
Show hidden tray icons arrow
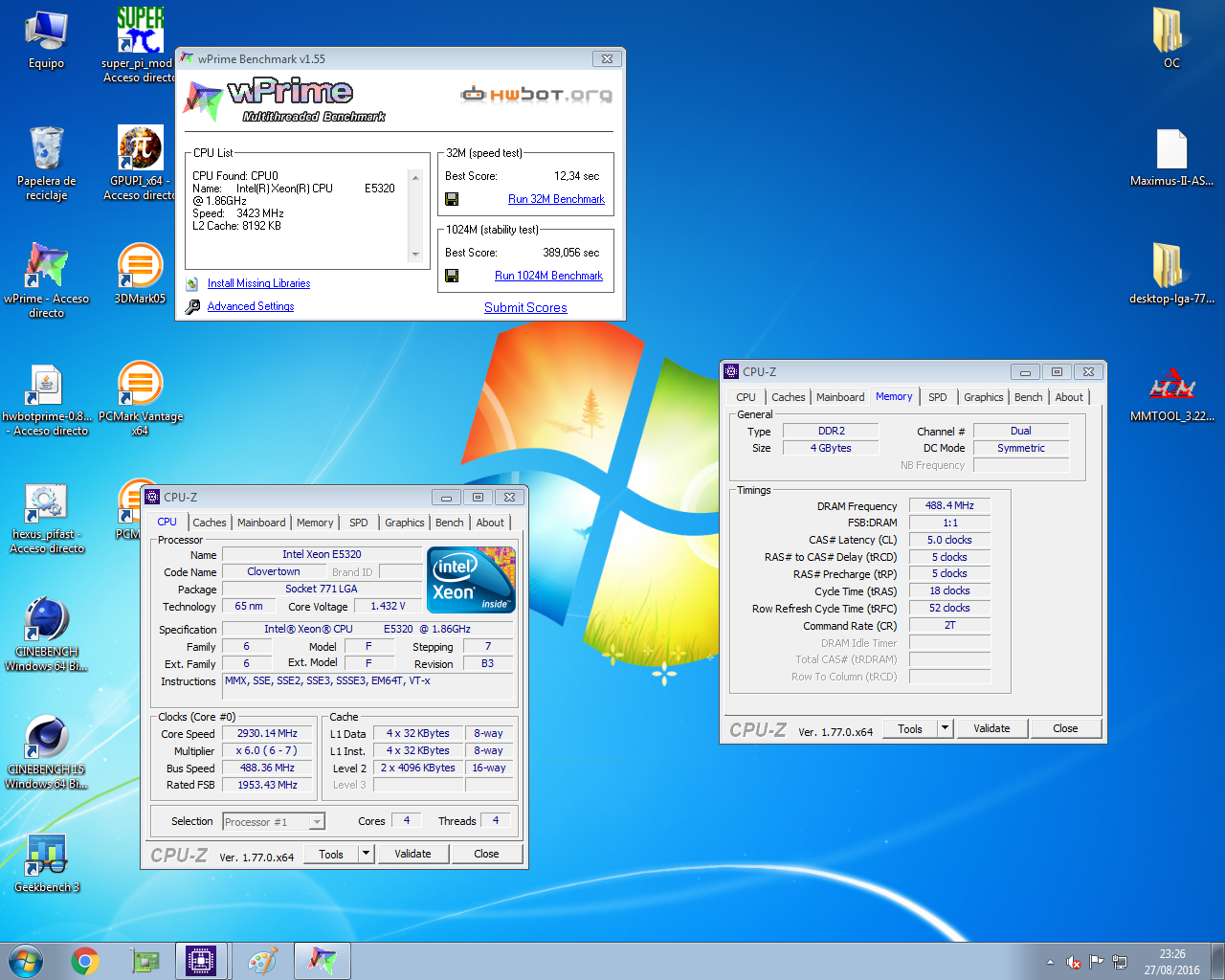tap(1051, 962)
